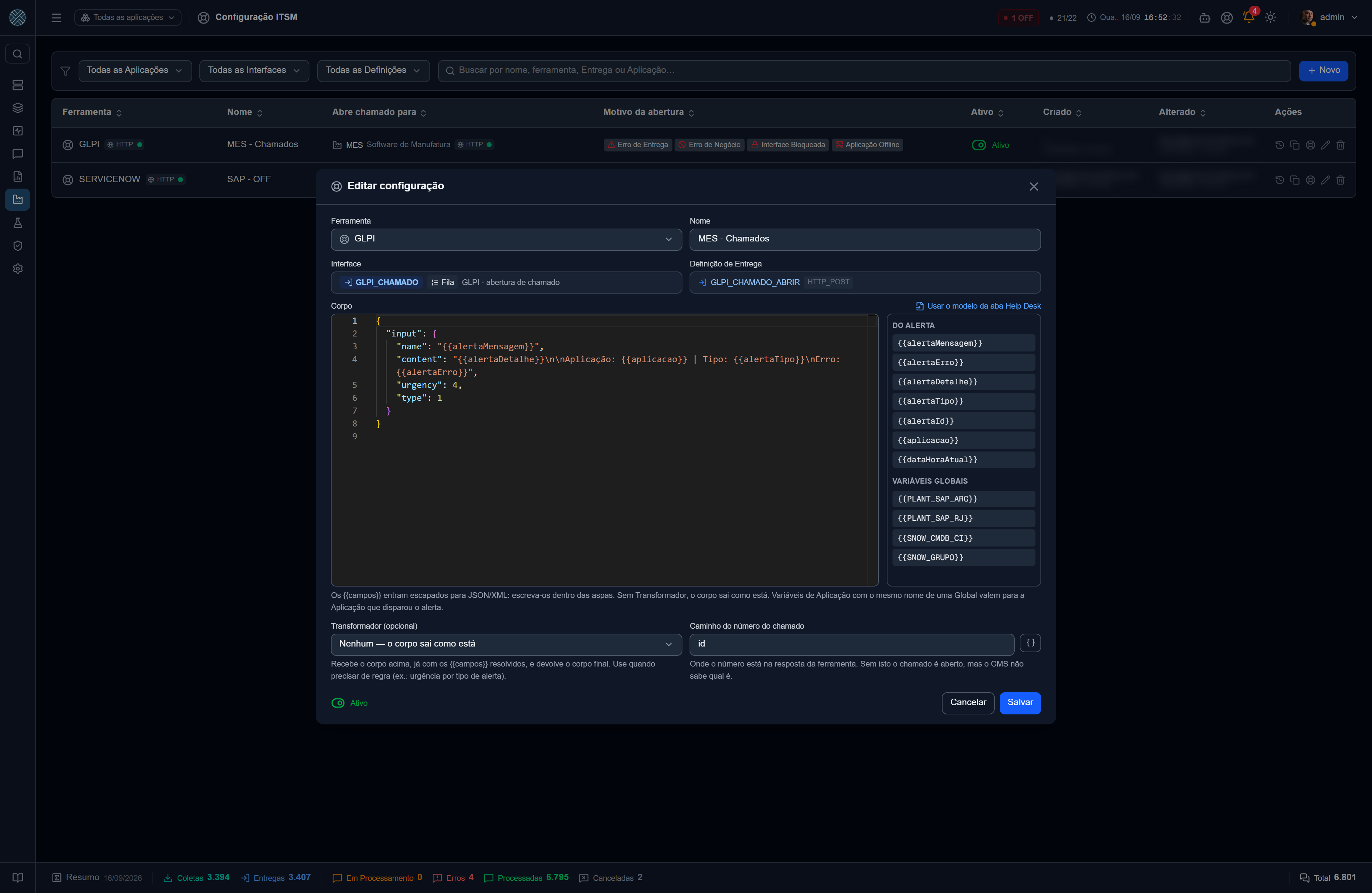The height and width of the screenshot is (893, 1372).
Task: Open Todas as aplicações selector in header
Action: pyautogui.click(x=128, y=17)
